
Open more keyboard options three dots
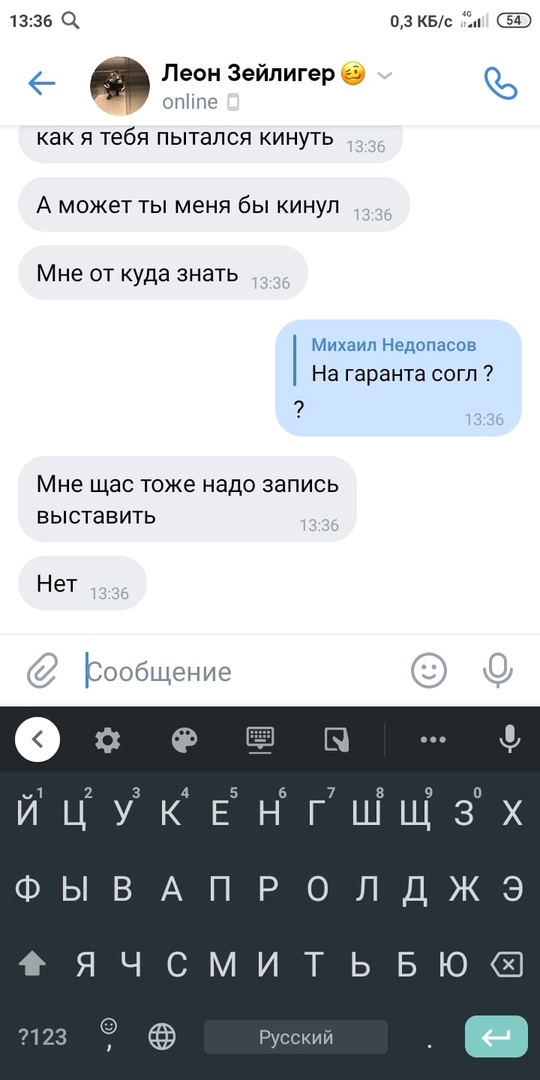click(x=433, y=740)
